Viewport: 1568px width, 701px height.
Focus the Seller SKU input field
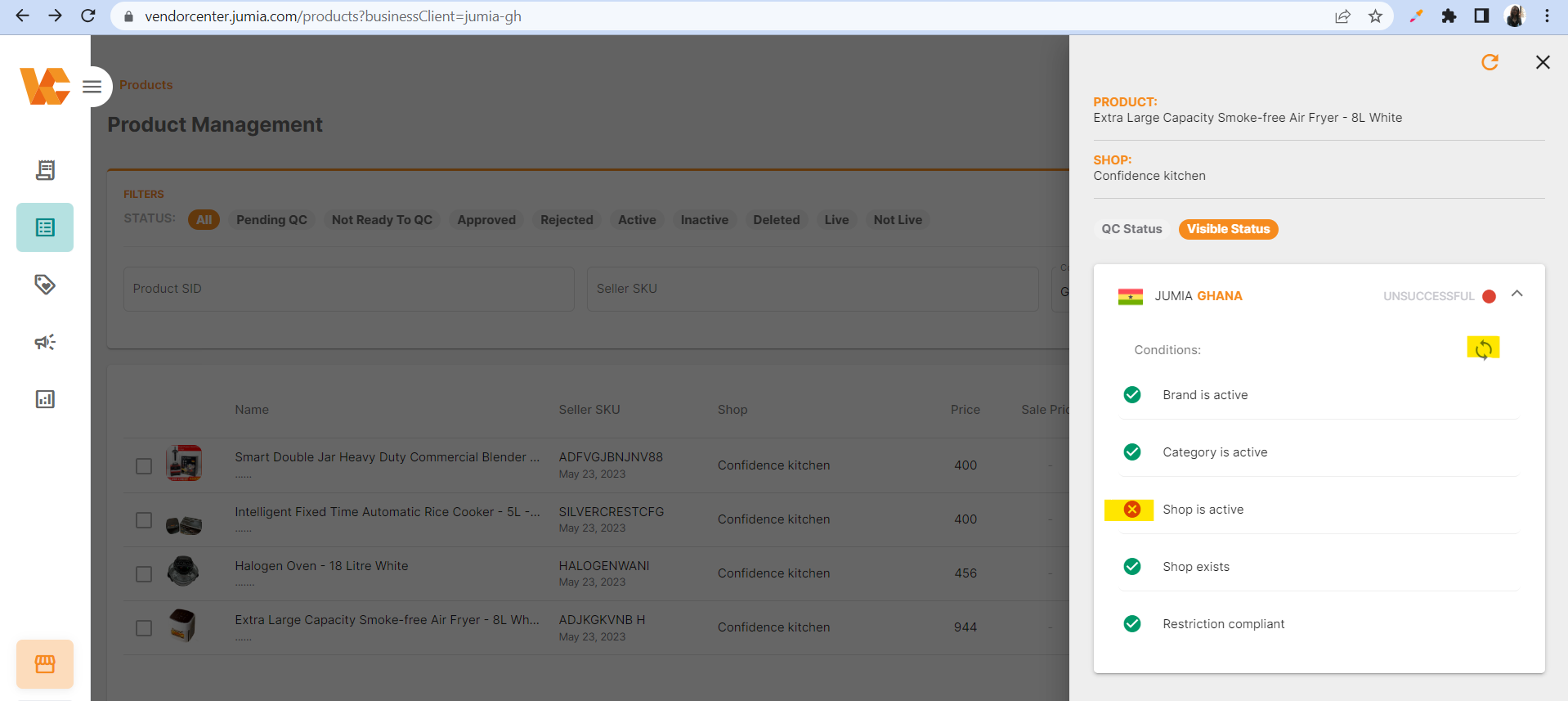click(x=813, y=289)
